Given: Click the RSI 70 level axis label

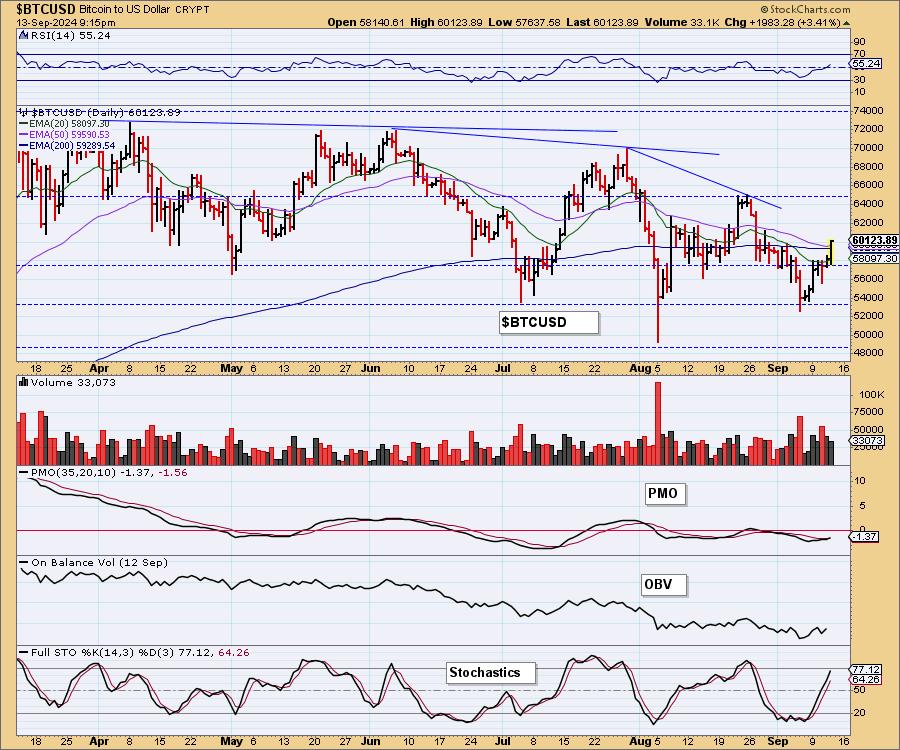Looking at the screenshot, I should coord(860,53).
